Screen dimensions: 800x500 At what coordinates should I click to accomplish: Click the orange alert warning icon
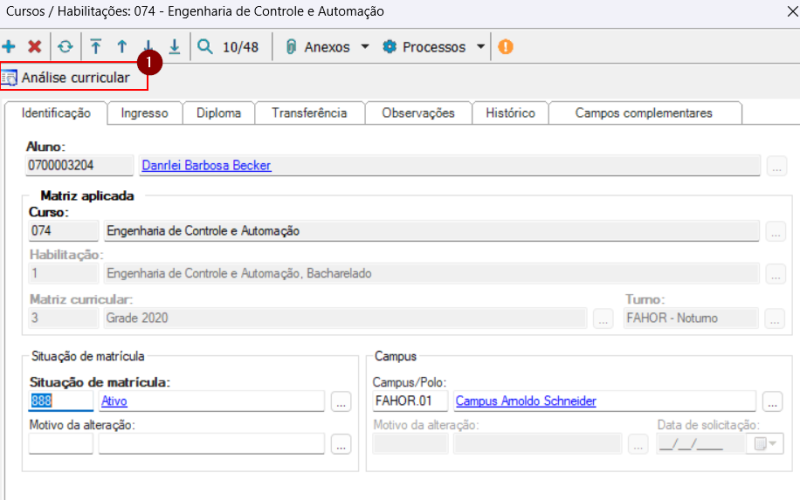pos(506,47)
